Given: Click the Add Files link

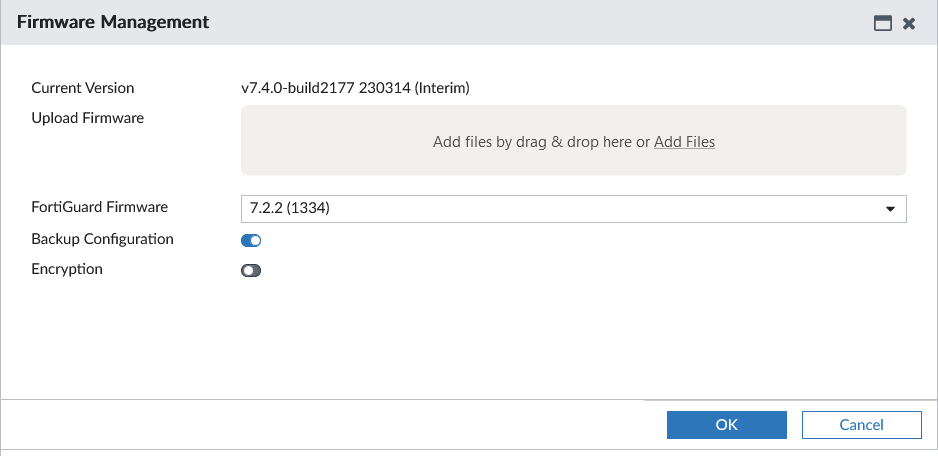Looking at the screenshot, I should pyautogui.click(x=684, y=142).
